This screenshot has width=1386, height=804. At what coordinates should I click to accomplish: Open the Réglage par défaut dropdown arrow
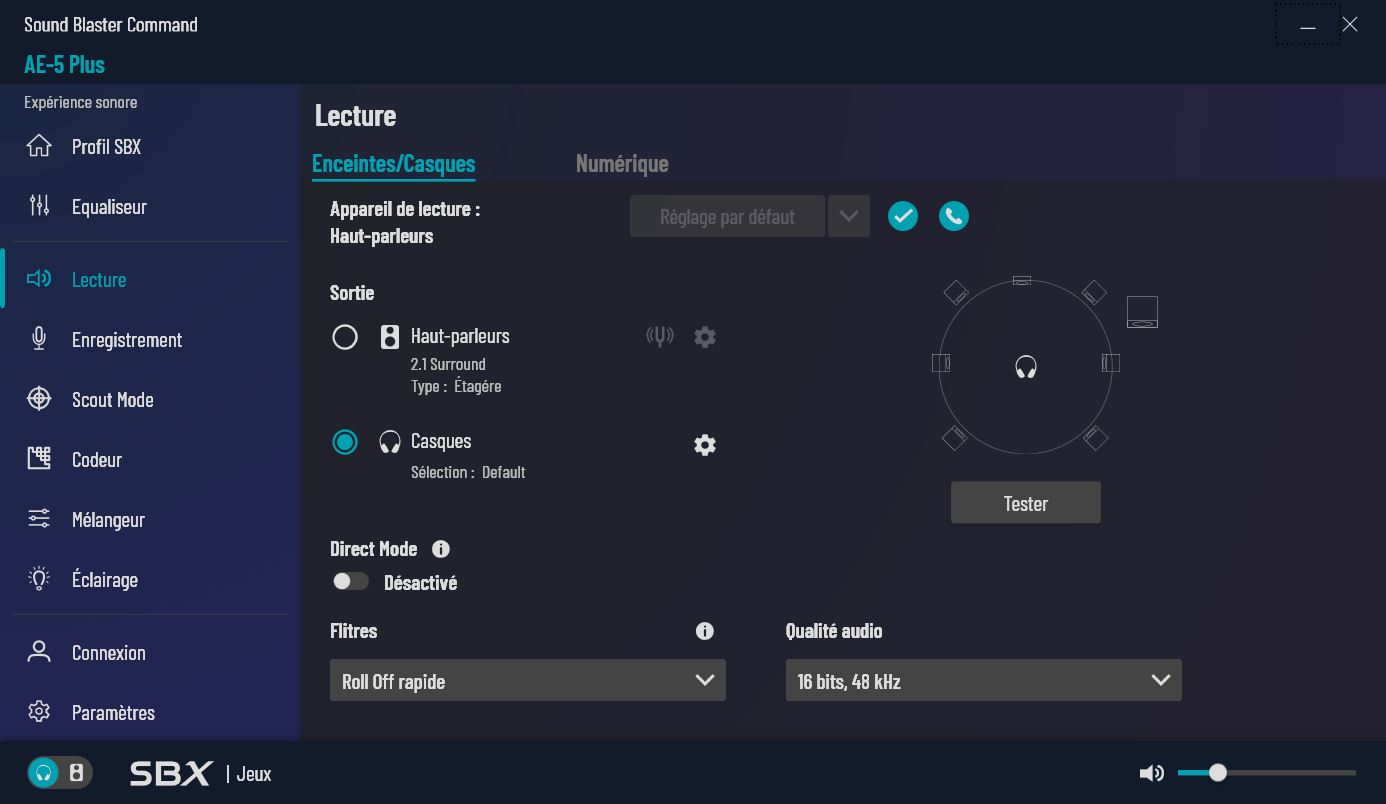tap(849, 216)
